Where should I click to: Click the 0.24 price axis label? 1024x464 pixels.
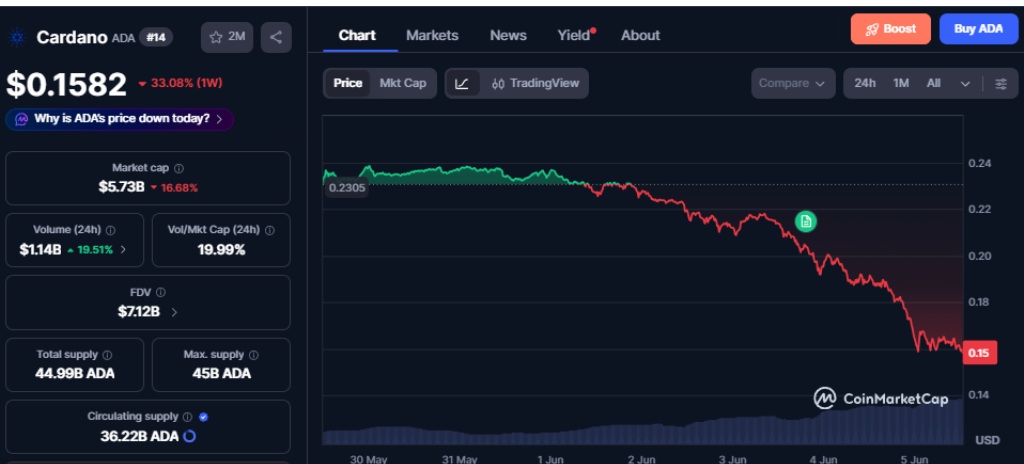coord(980,163)
